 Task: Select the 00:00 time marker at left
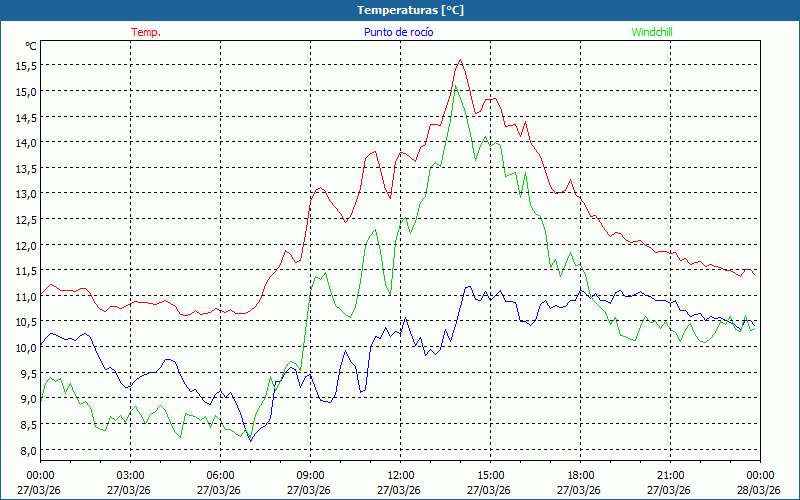click(x=40, y=475)
